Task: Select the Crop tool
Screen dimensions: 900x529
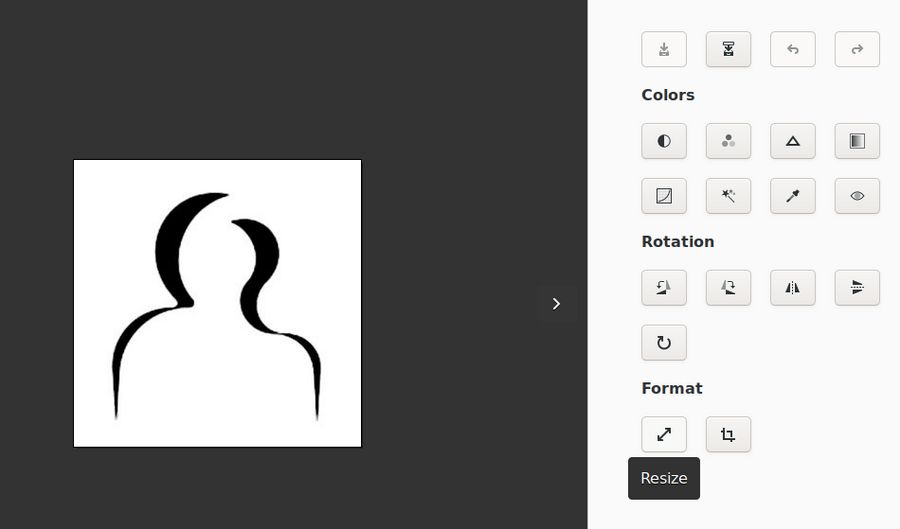Action: point(728,434)
